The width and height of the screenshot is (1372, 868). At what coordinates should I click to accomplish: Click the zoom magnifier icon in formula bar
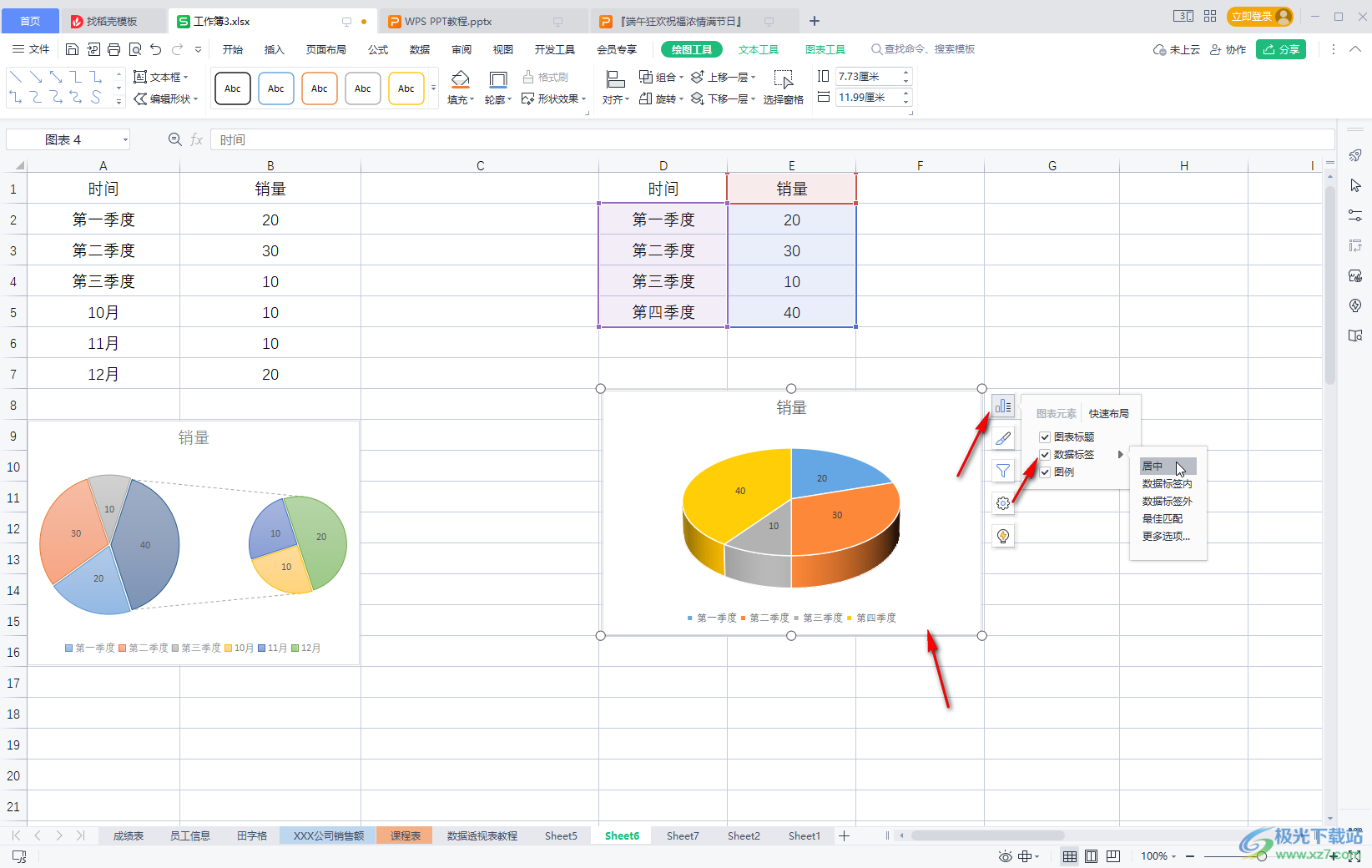click(x=174, y=139)
